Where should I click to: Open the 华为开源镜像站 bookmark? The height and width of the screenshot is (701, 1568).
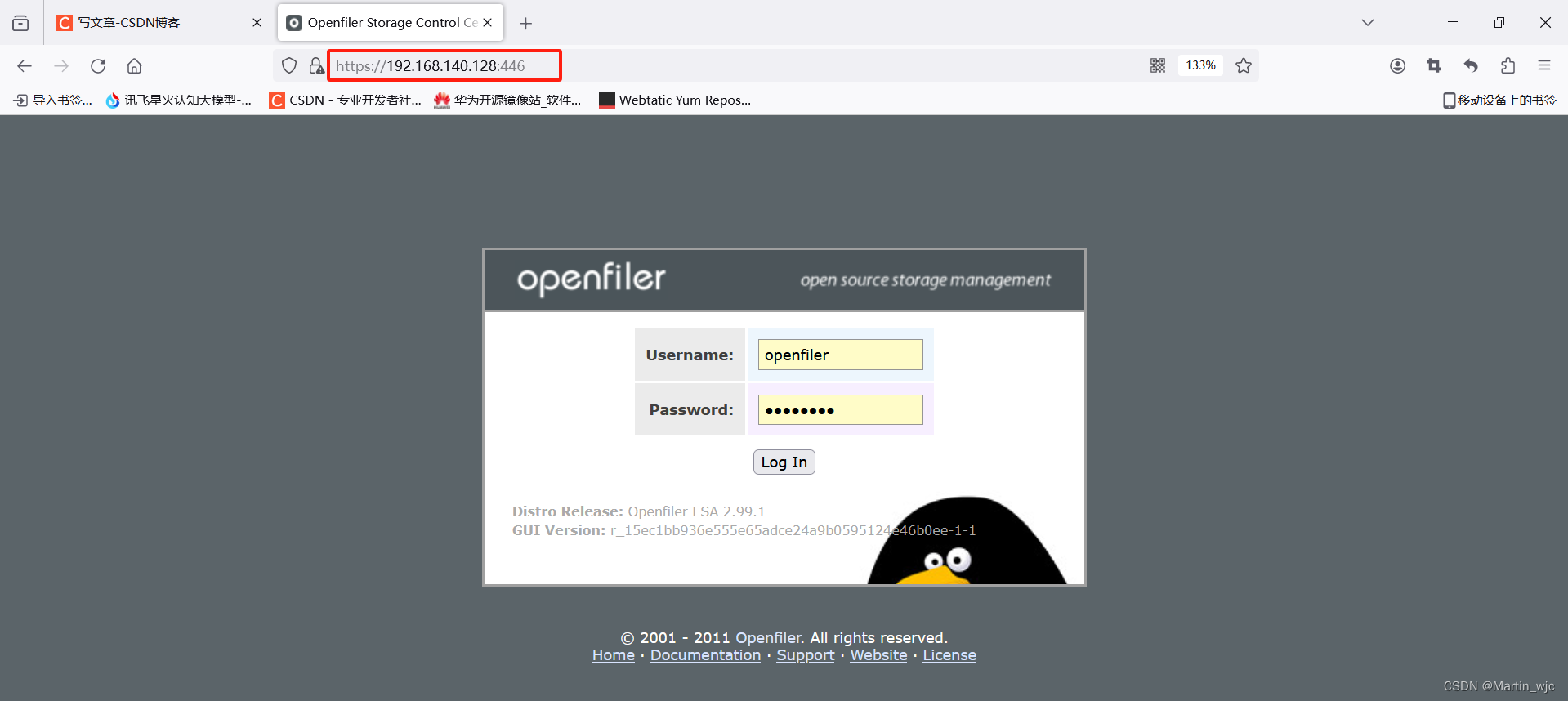pos(507,100)
